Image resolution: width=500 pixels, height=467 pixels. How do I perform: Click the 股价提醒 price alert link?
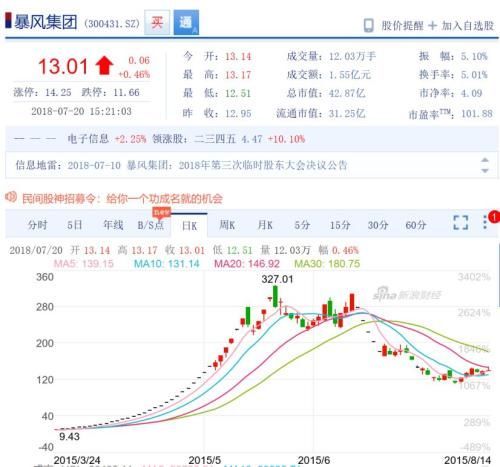pos(402,25)
